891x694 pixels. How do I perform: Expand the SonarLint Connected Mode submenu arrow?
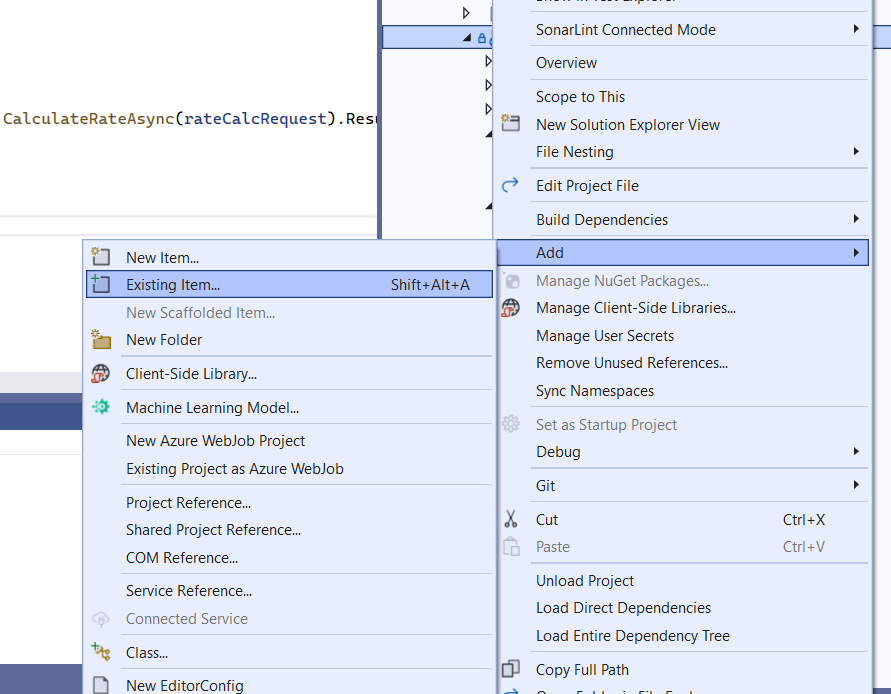856,29
